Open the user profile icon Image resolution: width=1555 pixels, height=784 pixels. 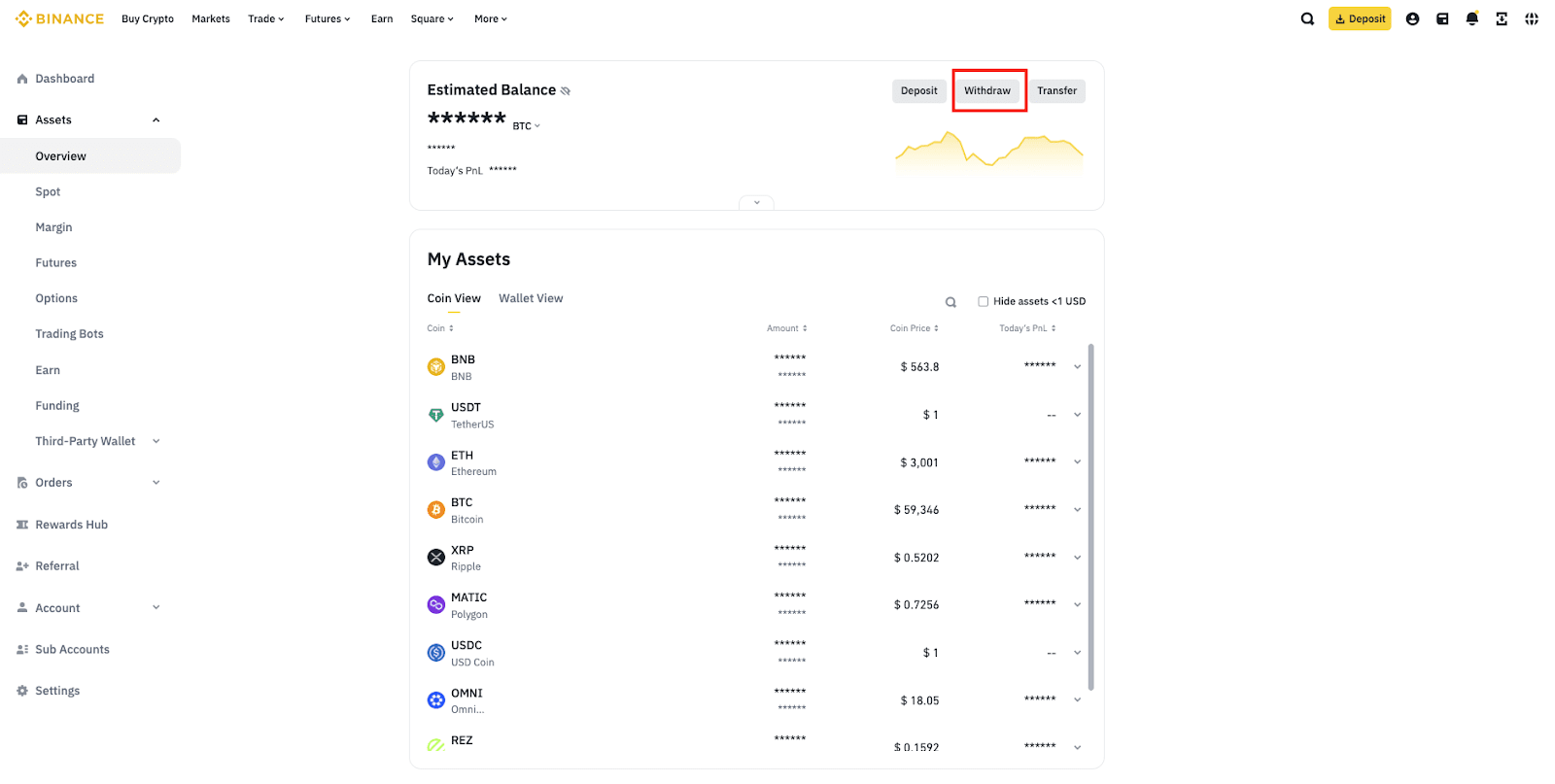pyautogui.click(x=1412, y=18)
